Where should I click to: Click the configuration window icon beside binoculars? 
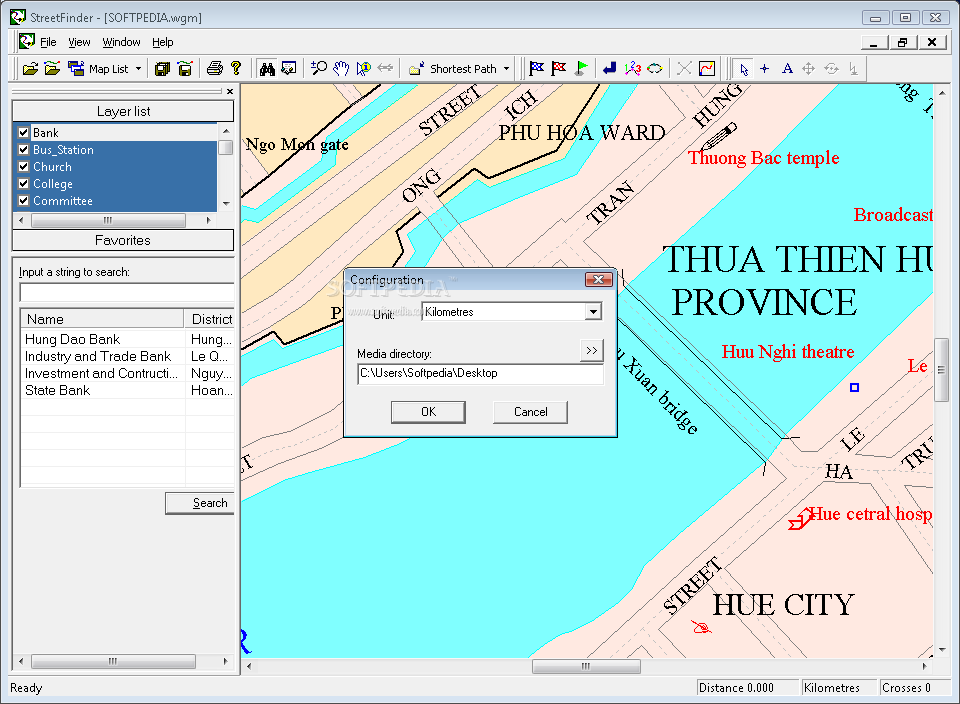click(289, 69)
